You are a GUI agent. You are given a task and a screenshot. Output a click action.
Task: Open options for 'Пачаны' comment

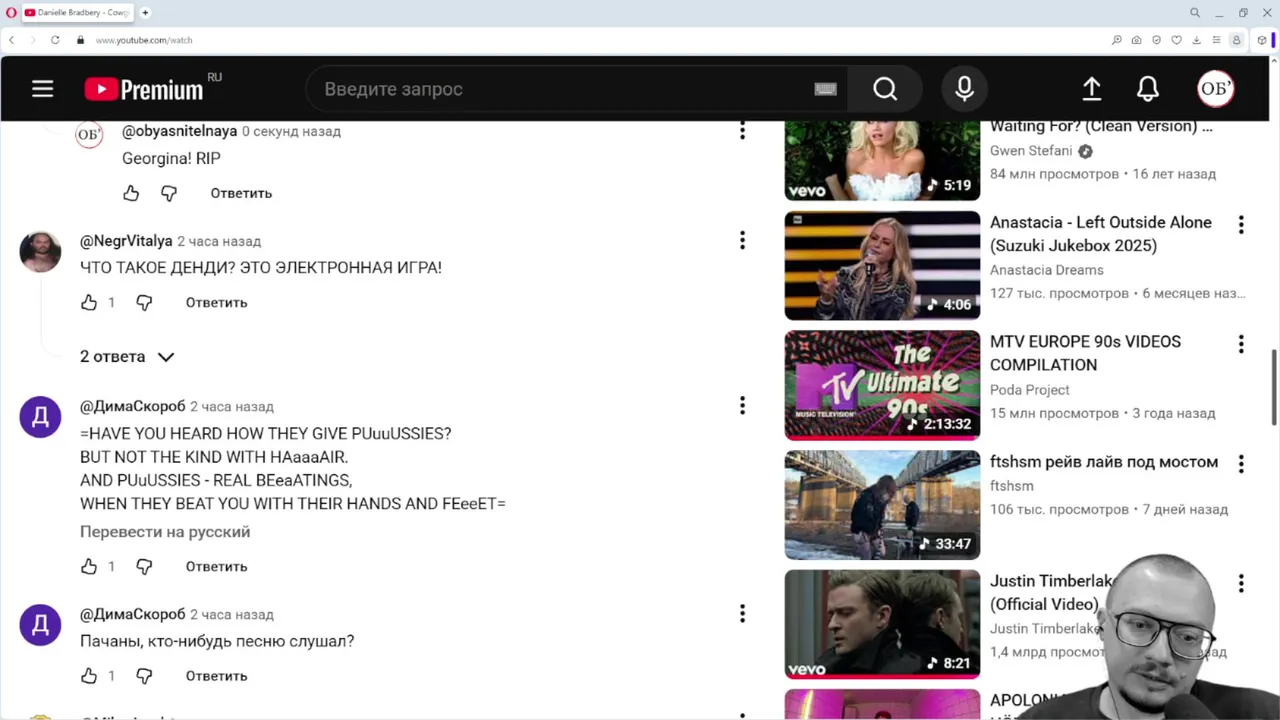pyautogui.click(x=742, y=613)
